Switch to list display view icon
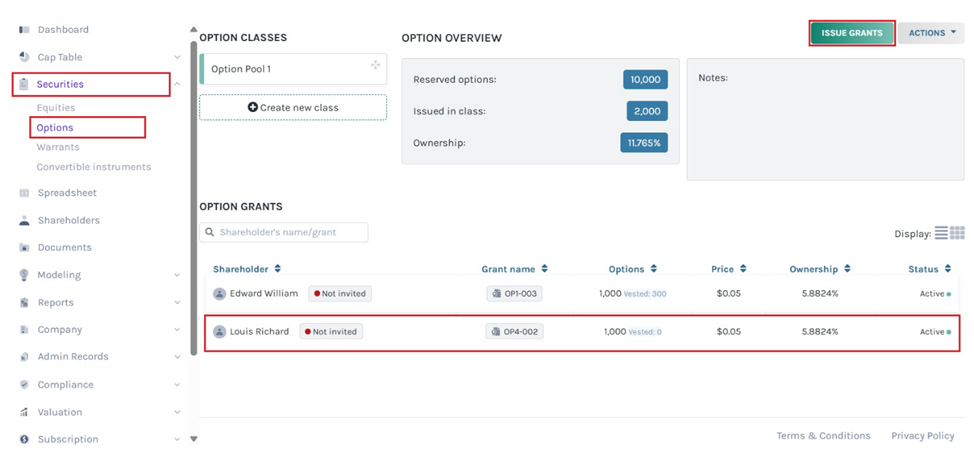Image resolution: width=974 pixels, height=453 pixels. (941, 233)
